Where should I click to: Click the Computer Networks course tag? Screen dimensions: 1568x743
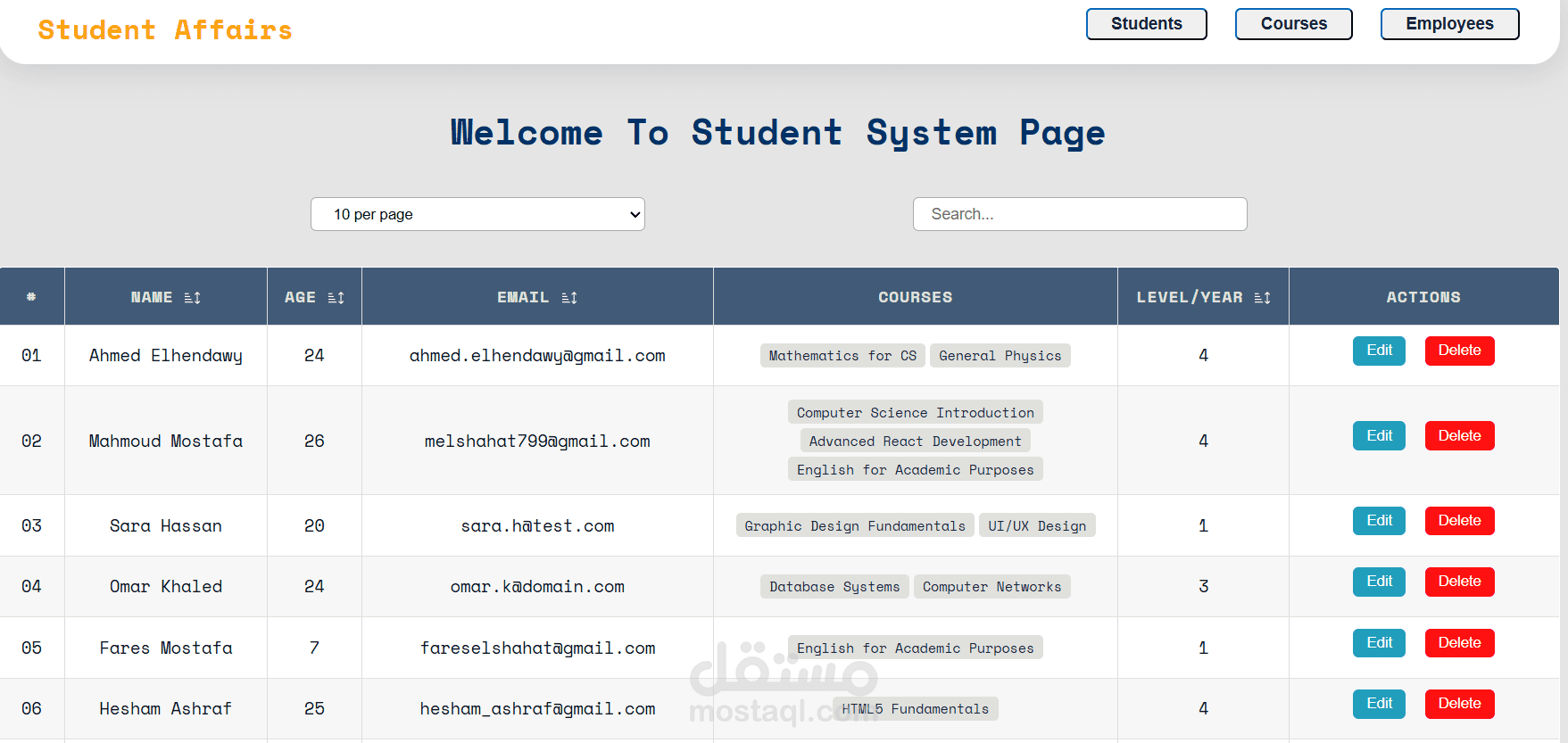tap(991, 587)
